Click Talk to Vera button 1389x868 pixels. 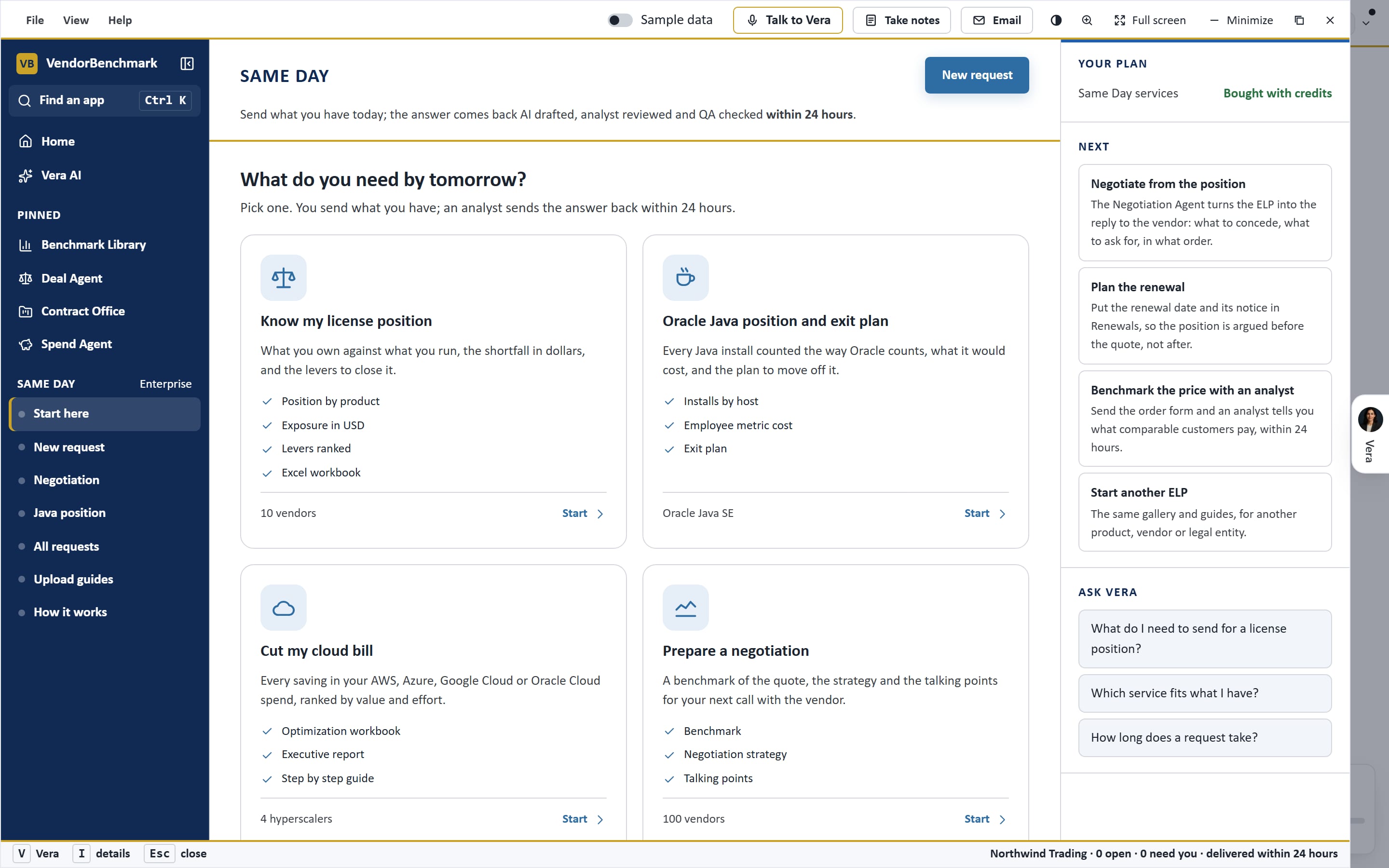tap(788, 20)
